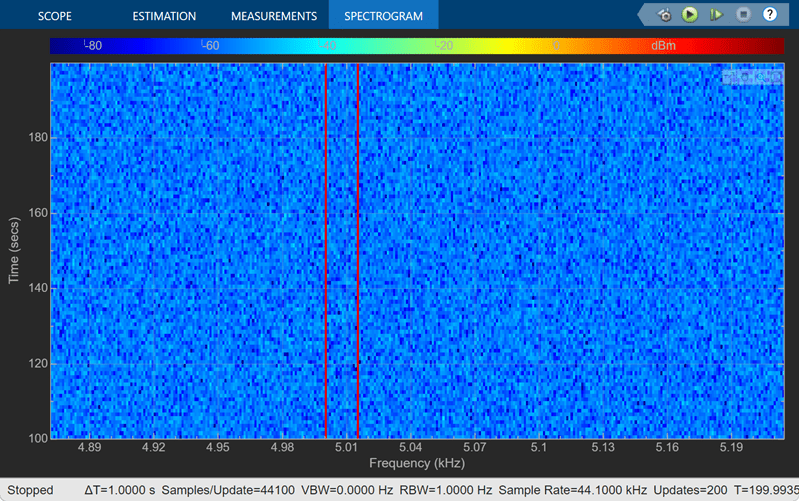The height and width of the screenshot is (501, 800).
Task: Select the pan hand tool on axes toolbar
Action: (x=745, y=78)
